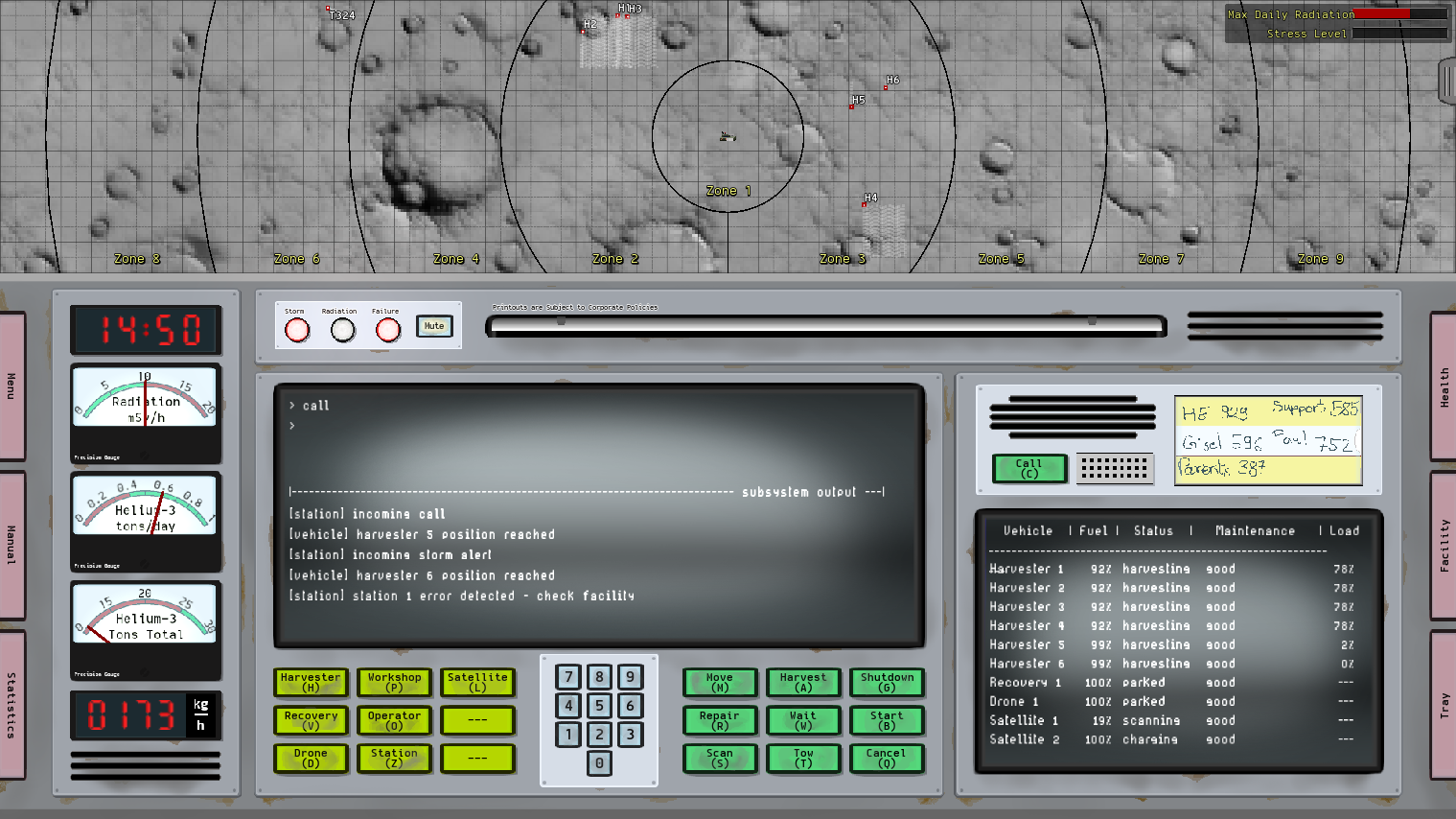
Task: Click the H4 harvester marker on map
Action: point(864,204)
